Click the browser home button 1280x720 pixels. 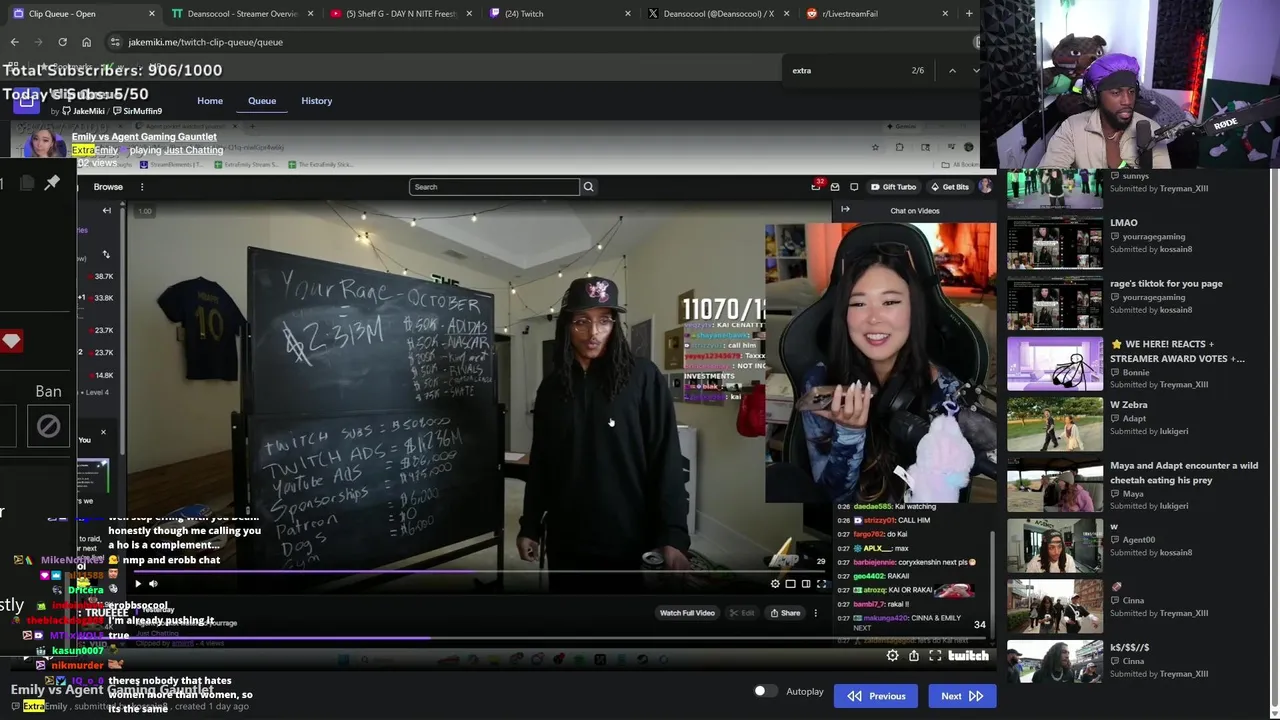[x=86, y=42]
